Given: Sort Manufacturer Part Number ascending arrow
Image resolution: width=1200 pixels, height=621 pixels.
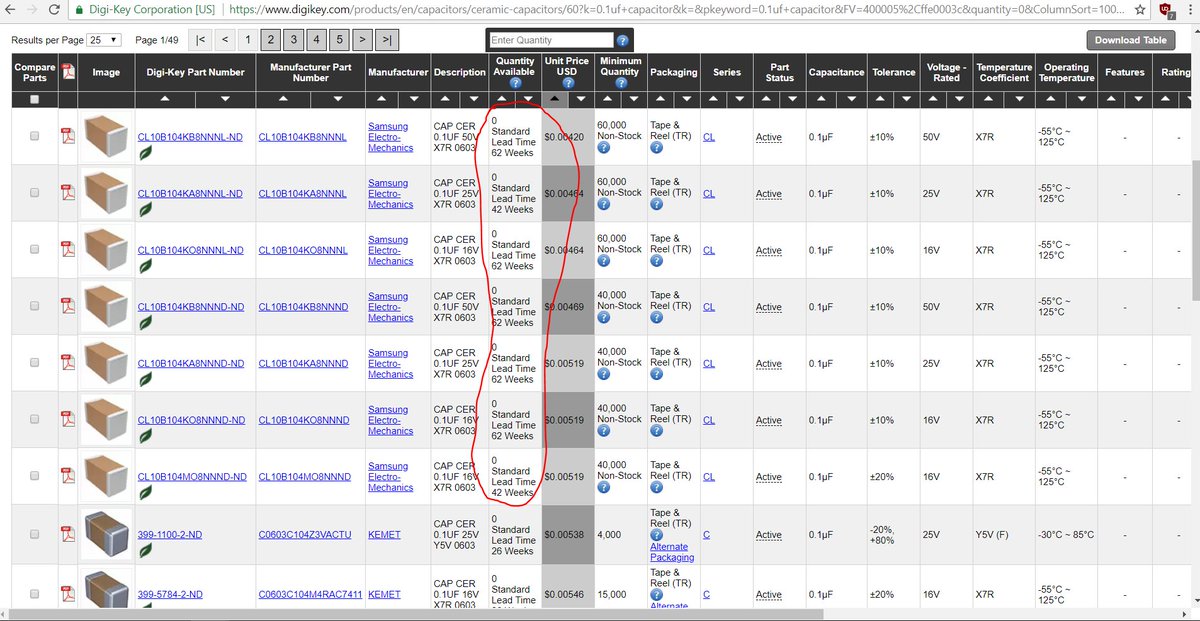Looking at the screenshot, I should [x=281, y=100].
